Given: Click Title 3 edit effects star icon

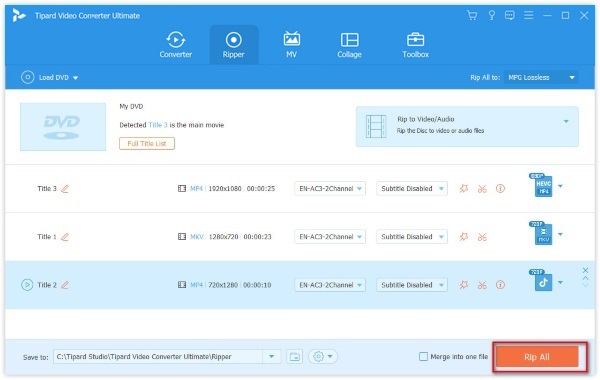Looking at the screenshot, I should (x=464, y=189).
